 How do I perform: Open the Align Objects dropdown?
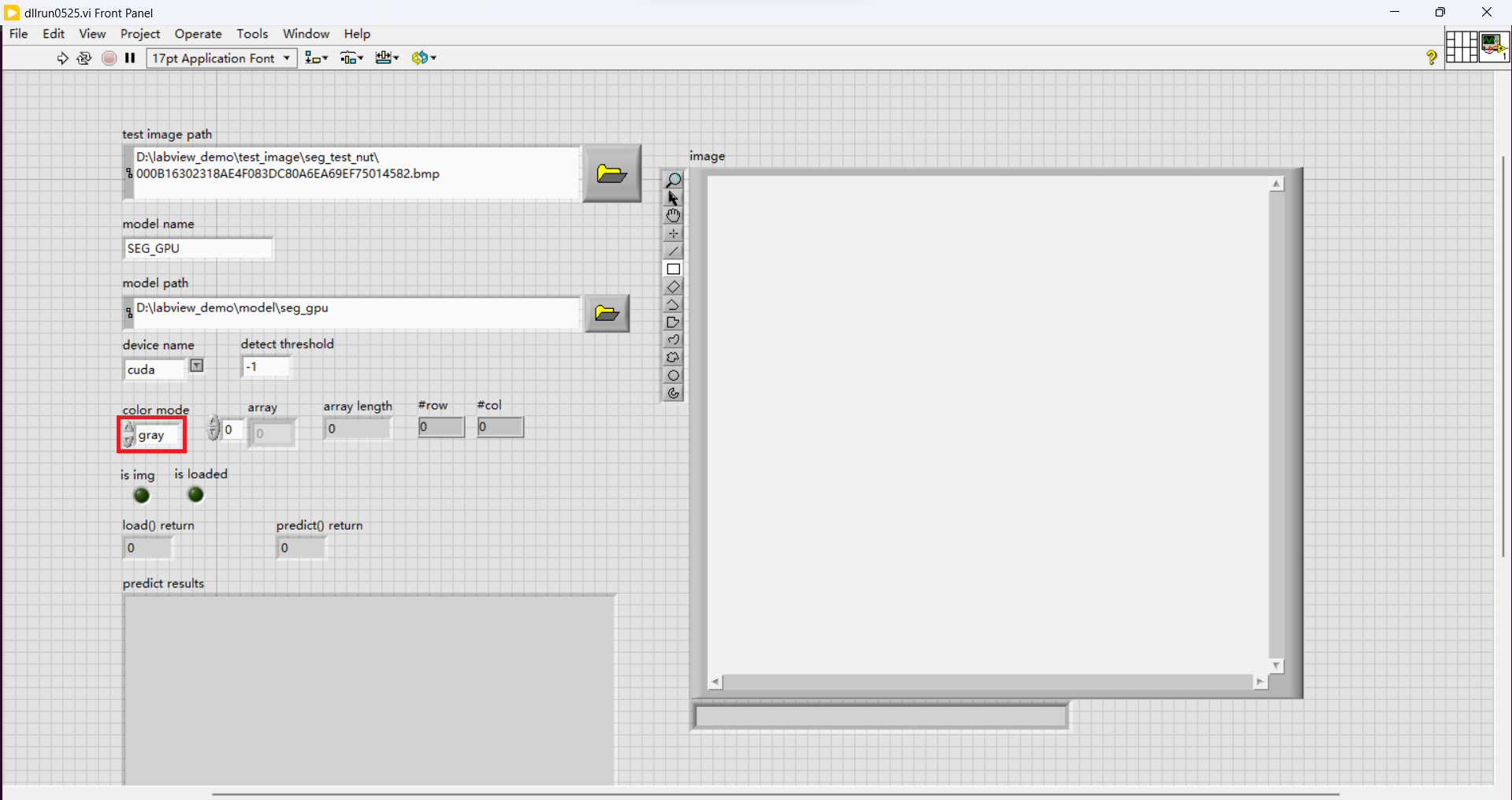(317, 58)
